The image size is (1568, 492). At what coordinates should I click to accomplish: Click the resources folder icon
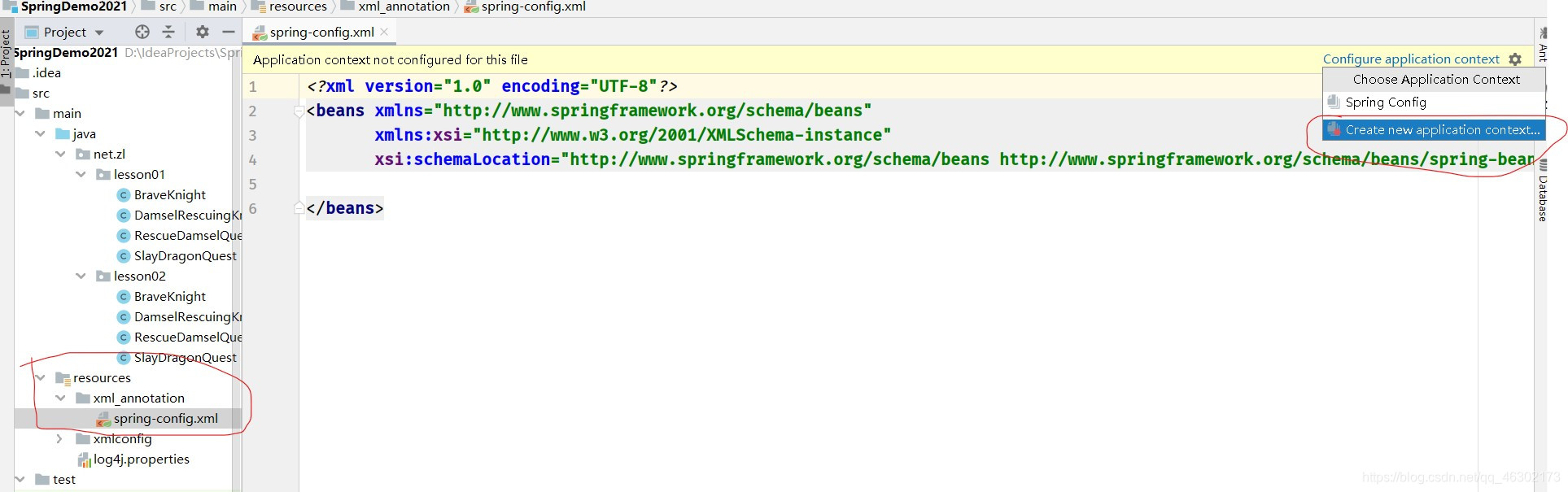point(63,378)
